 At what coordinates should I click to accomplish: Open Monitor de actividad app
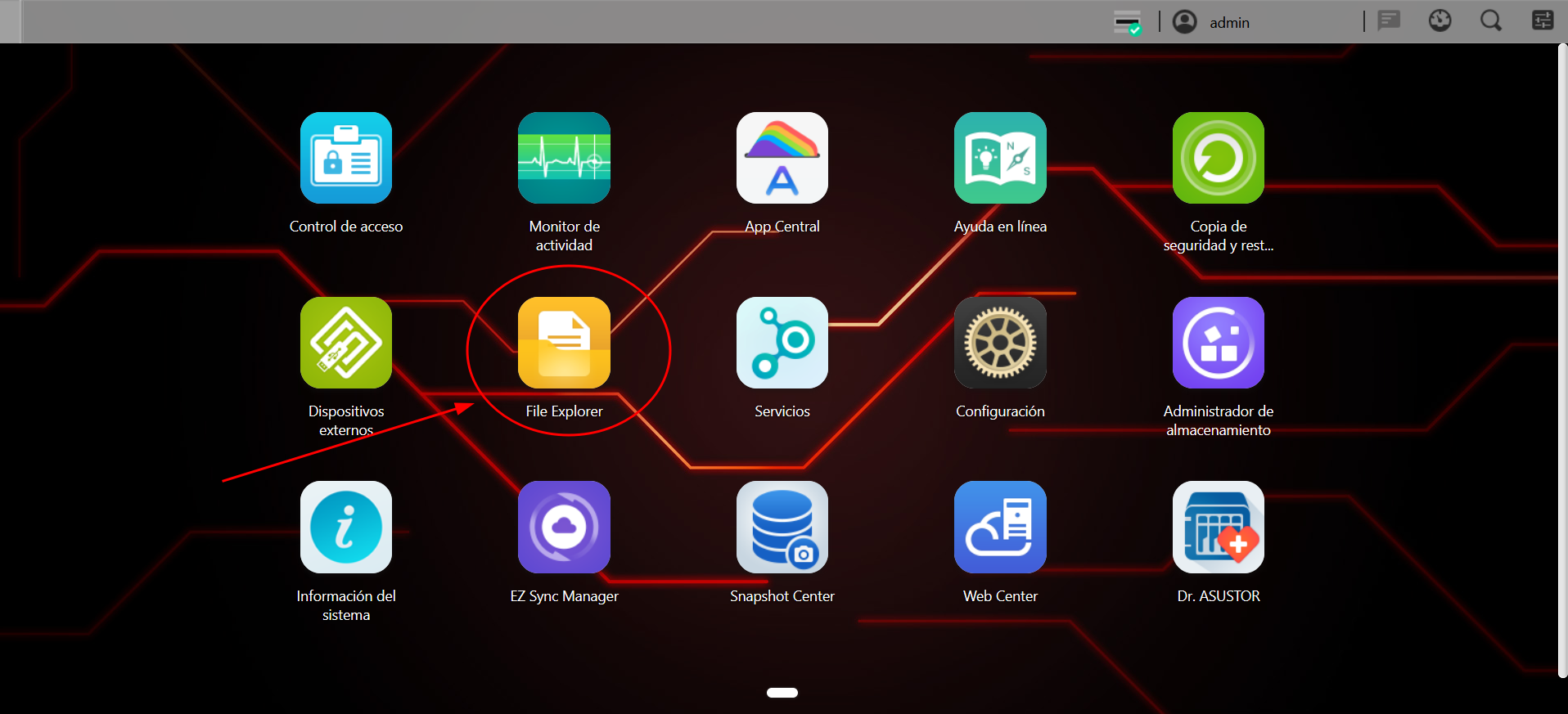pos(564,158)
